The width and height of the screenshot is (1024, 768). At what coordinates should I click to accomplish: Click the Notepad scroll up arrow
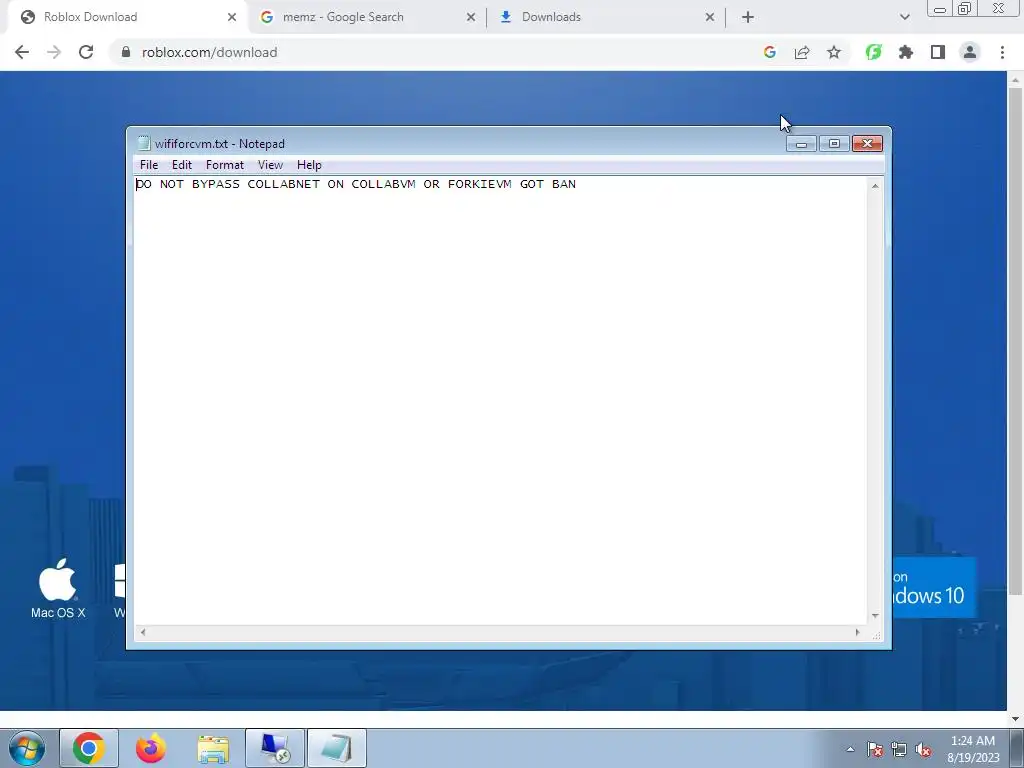pyautogui.click(x=875, y=186)
